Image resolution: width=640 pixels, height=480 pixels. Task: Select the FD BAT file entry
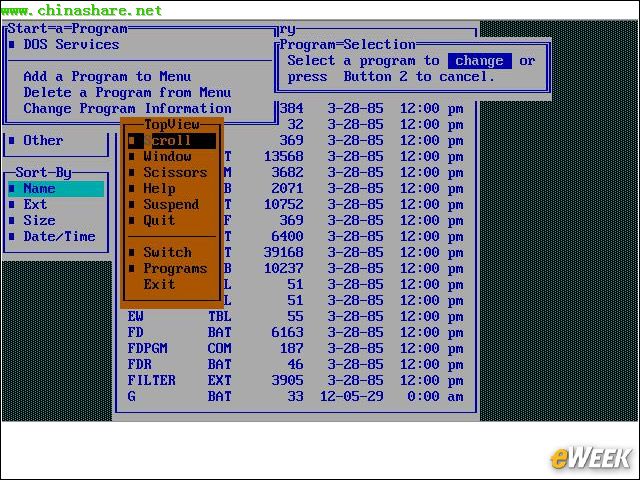coord(296,332)
